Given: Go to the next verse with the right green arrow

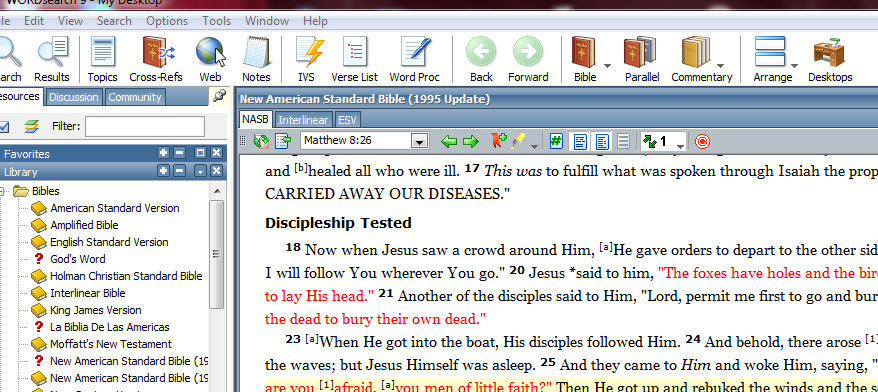Looking at the screenshot, I should tap(471, 141).
